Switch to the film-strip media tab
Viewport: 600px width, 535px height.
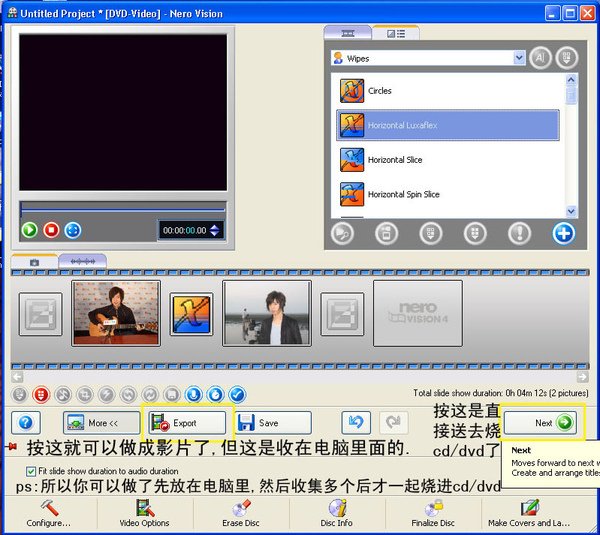(x=347, y=33)
